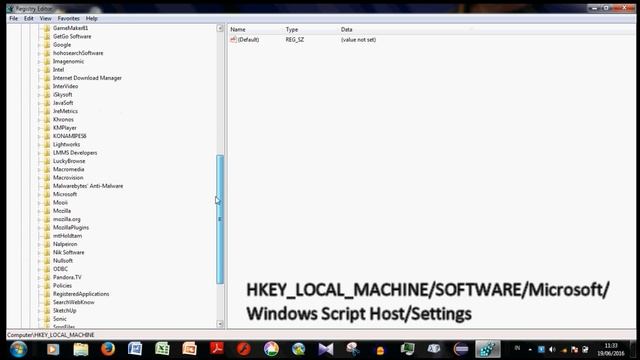Click tree scrollbar down arrow

[x=220, y=324]
